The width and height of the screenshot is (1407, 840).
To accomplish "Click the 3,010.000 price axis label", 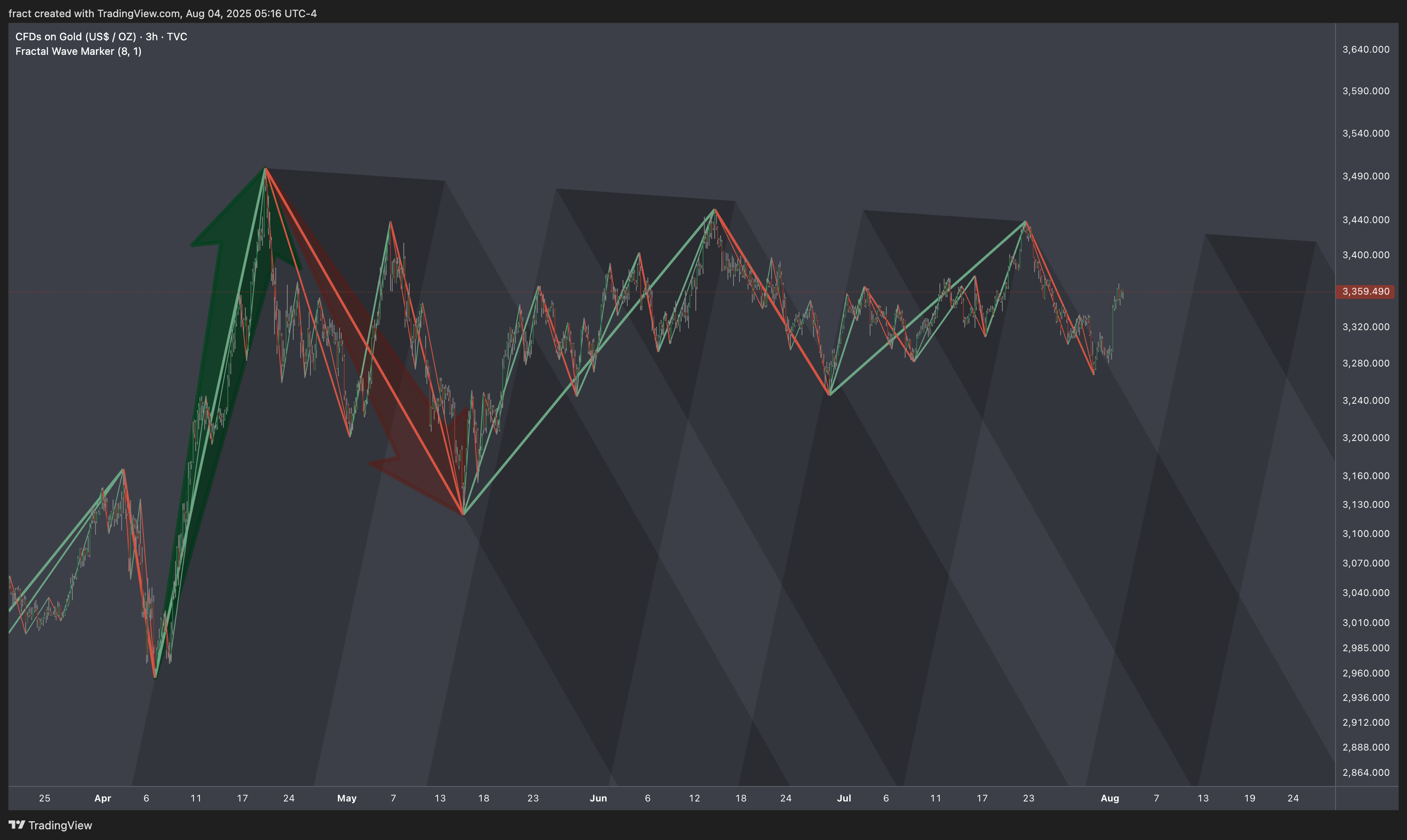I will (1366, 622).
